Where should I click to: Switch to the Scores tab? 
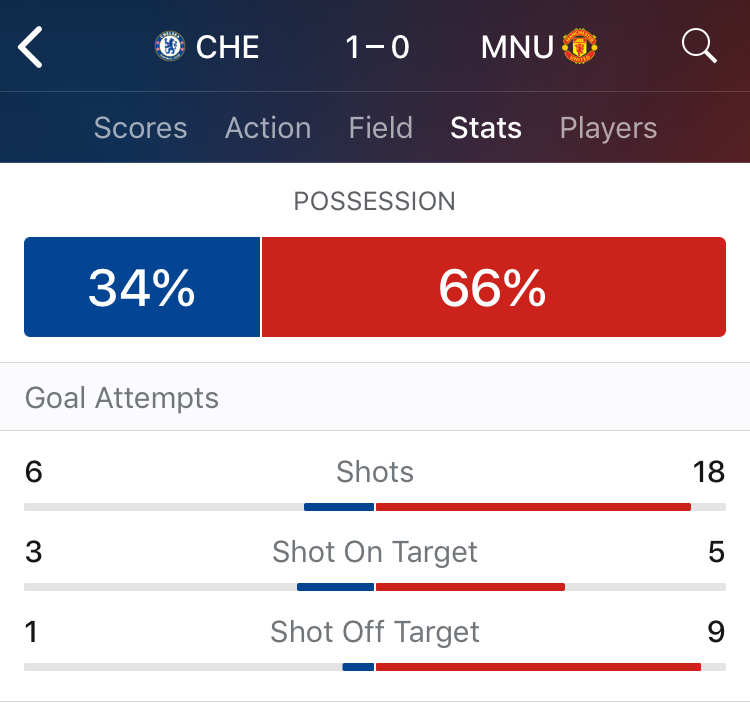coord(140,128)
